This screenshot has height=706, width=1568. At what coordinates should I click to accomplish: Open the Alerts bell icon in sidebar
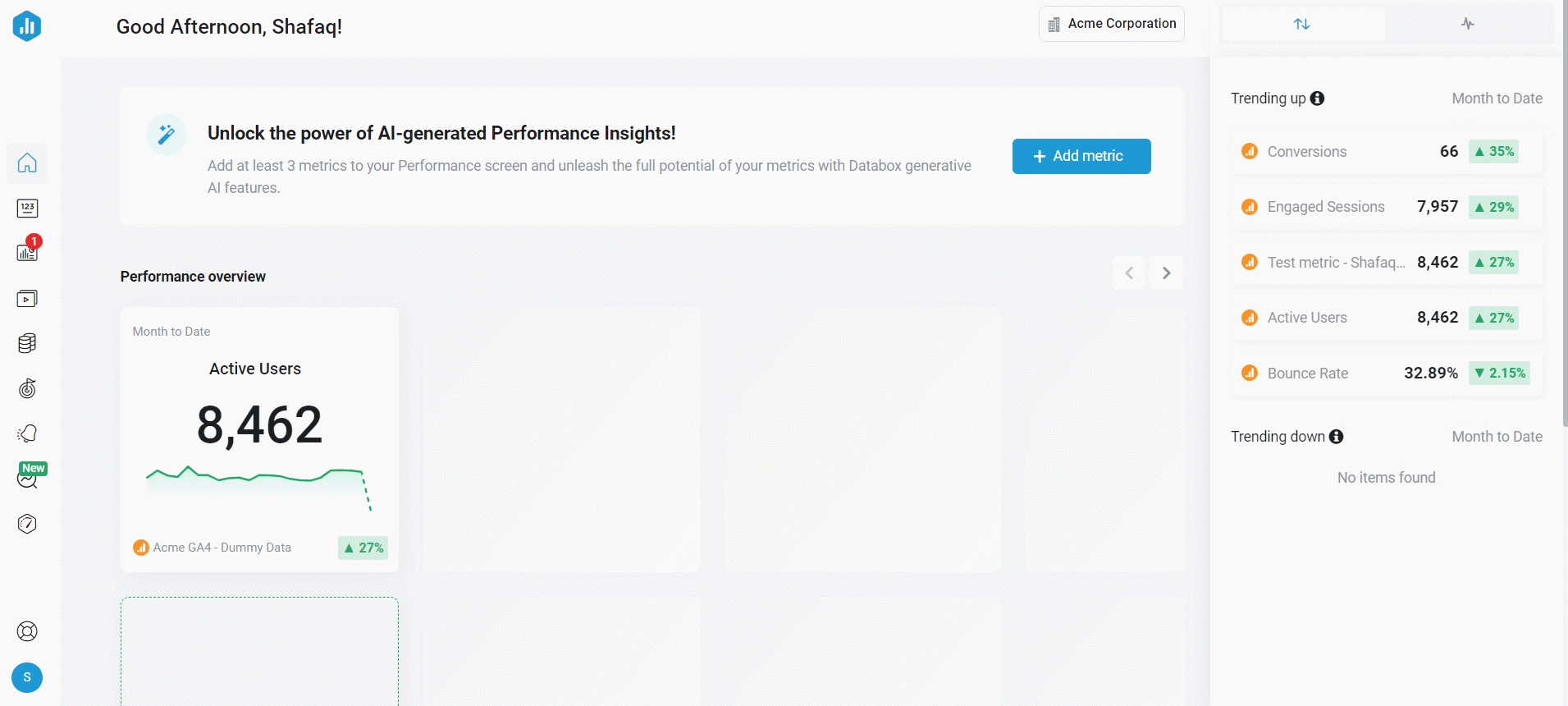click(x=27, y=433)
